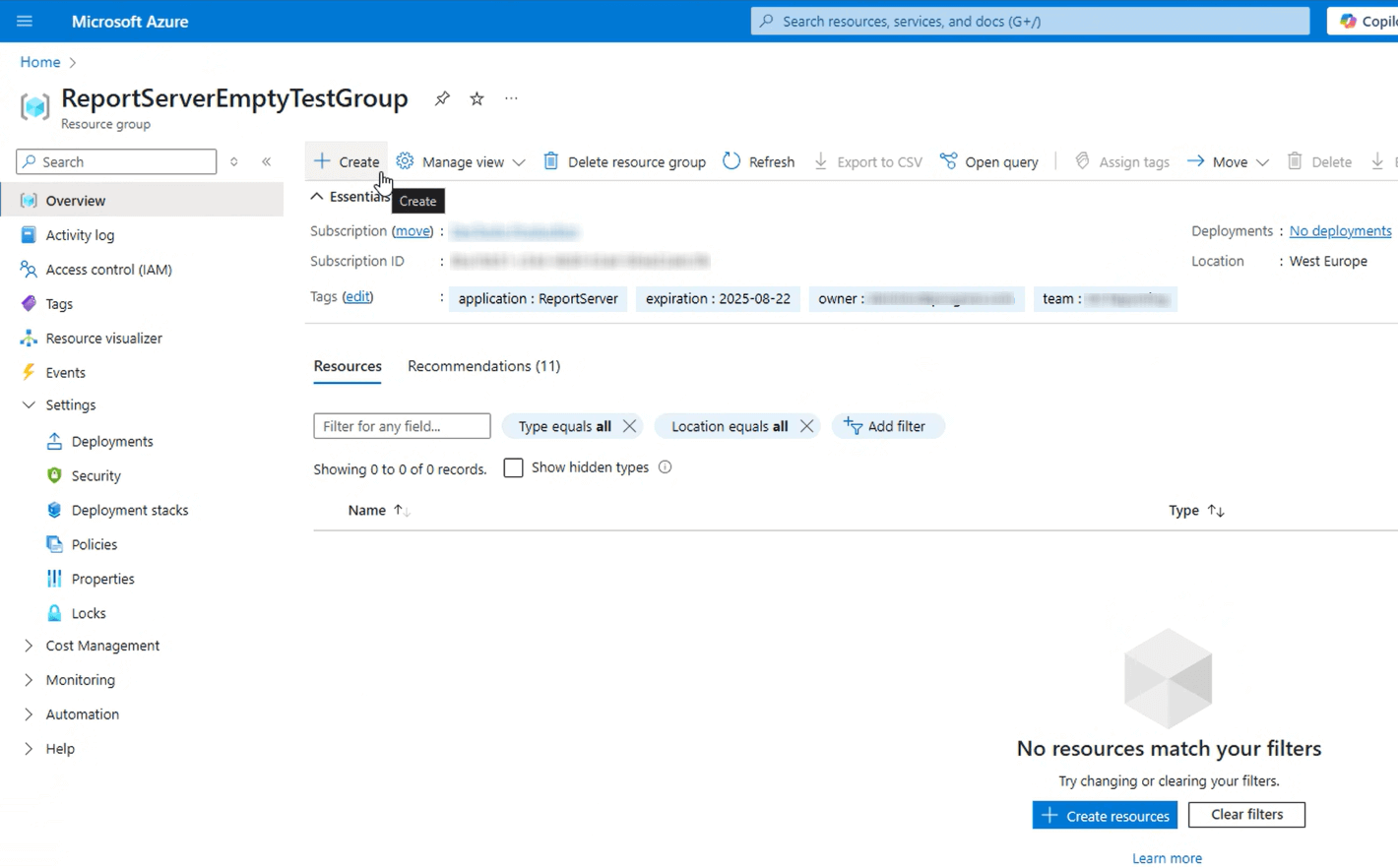
Task: Mark resource group as favorite star
Action: [477, 98]
